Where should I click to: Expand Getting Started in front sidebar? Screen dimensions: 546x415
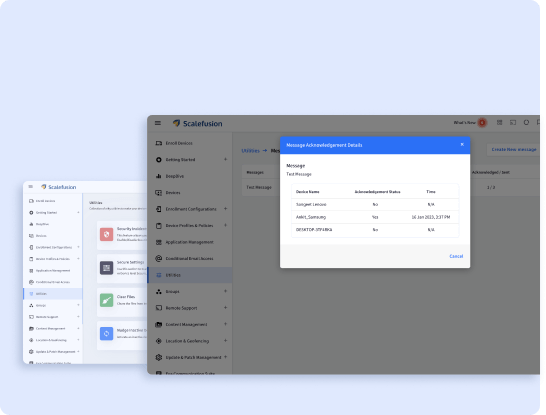(226, 159)
